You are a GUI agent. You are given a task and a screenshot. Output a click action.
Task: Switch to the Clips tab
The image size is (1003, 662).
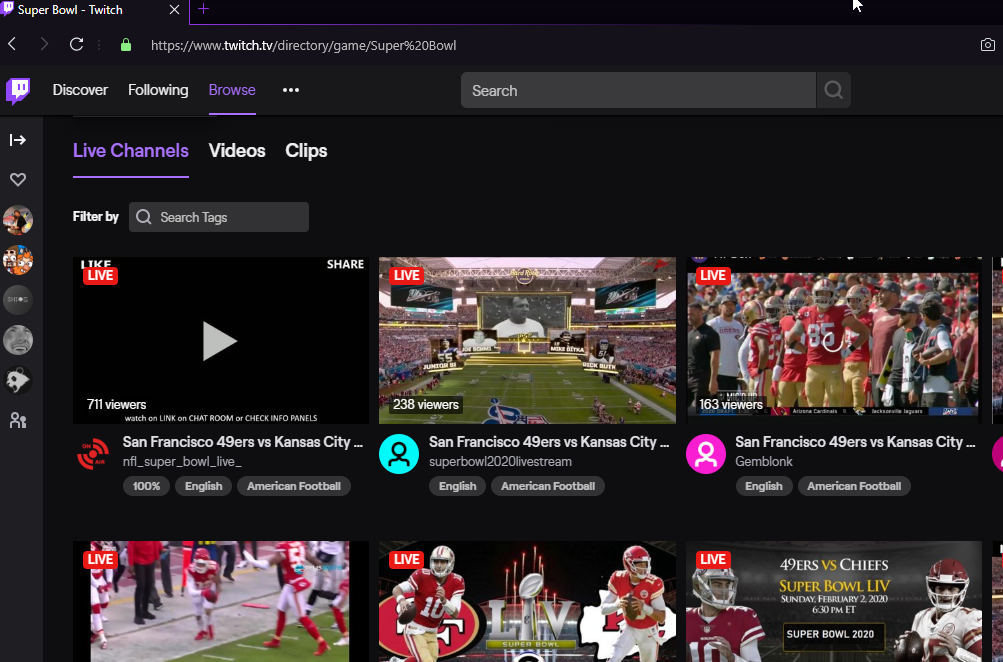(306, 151)
